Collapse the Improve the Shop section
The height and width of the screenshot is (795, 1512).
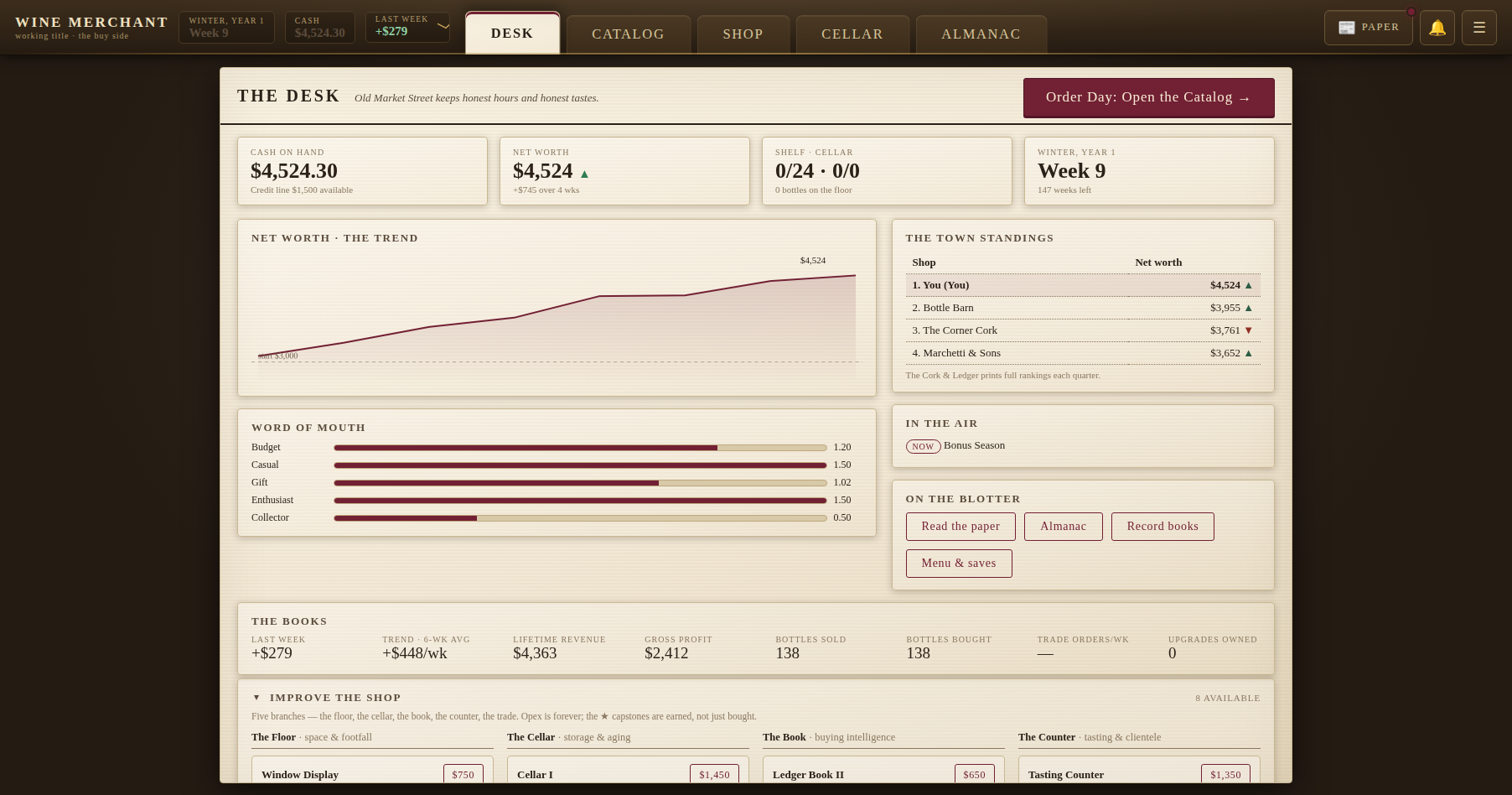click(256, 698)
